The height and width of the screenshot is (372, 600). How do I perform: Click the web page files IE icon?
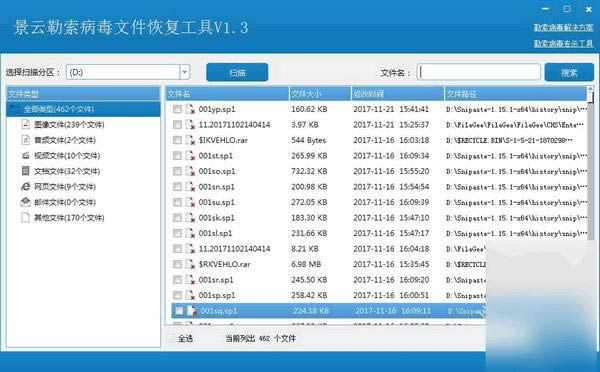(25, 186)
